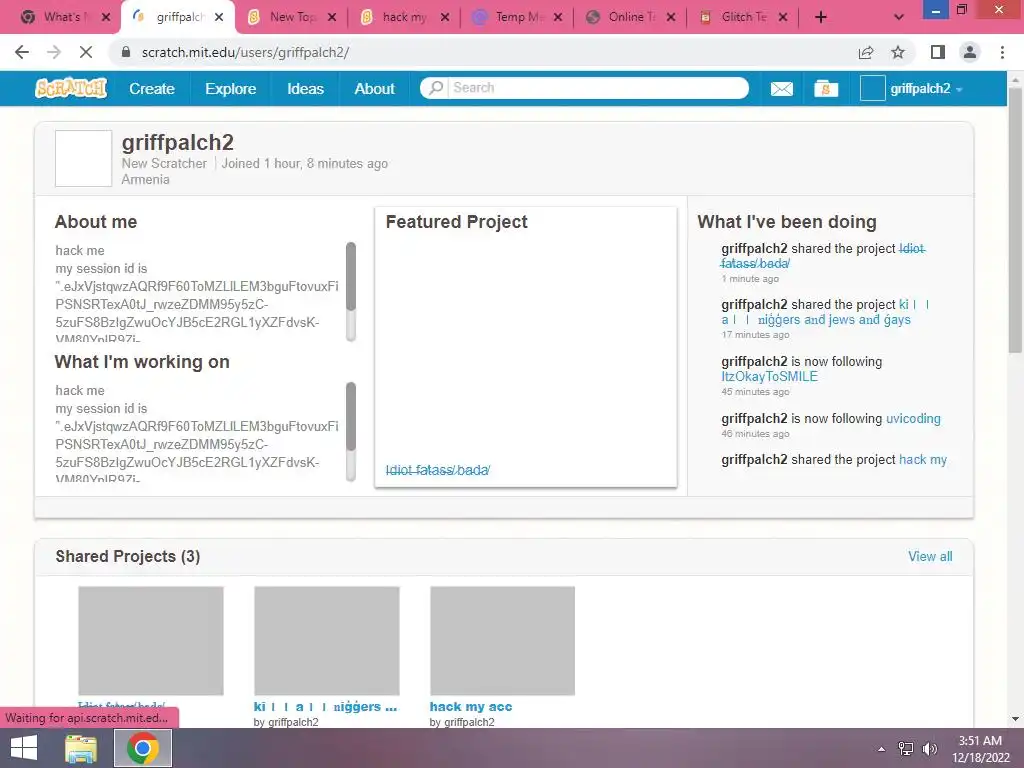Click the browser address bar URL

245,52
